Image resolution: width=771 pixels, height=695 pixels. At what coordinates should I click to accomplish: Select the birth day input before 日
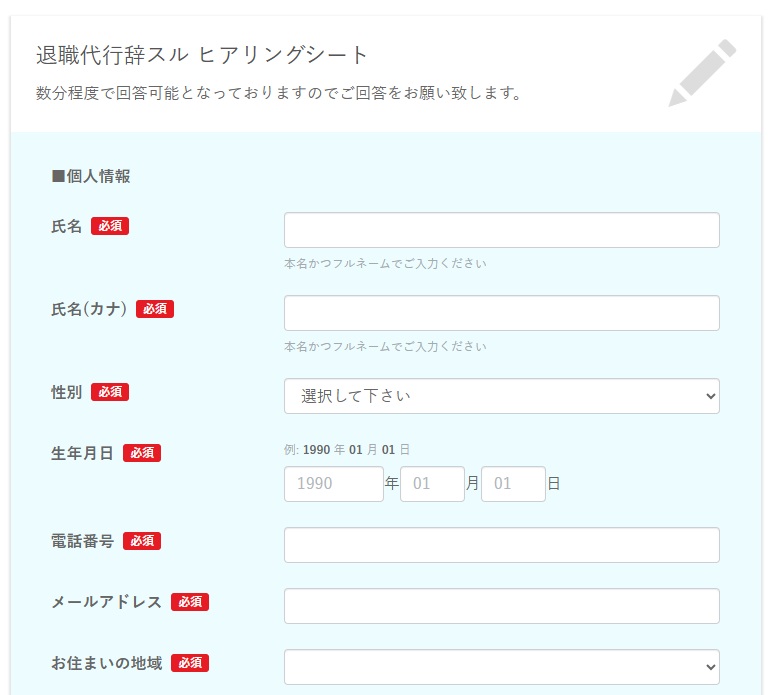pos(513,484)
